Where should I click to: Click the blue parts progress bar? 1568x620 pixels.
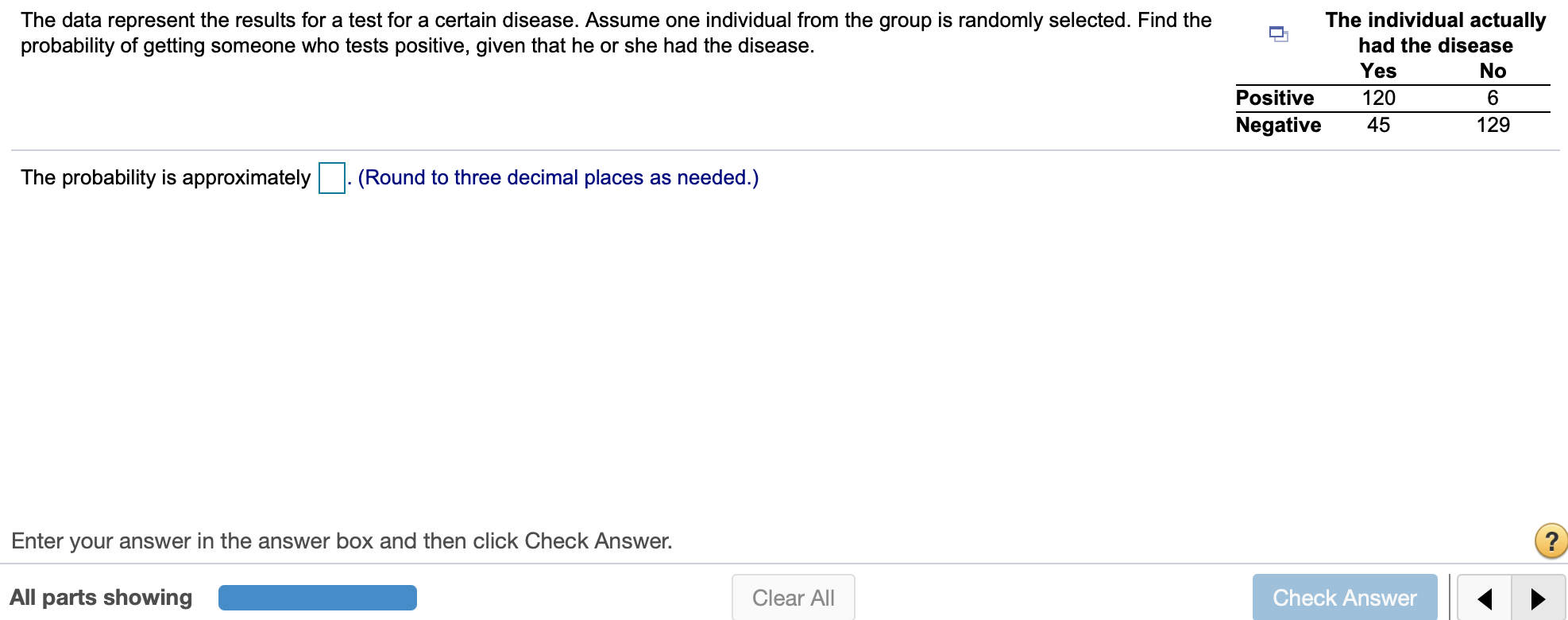[317, 598]
